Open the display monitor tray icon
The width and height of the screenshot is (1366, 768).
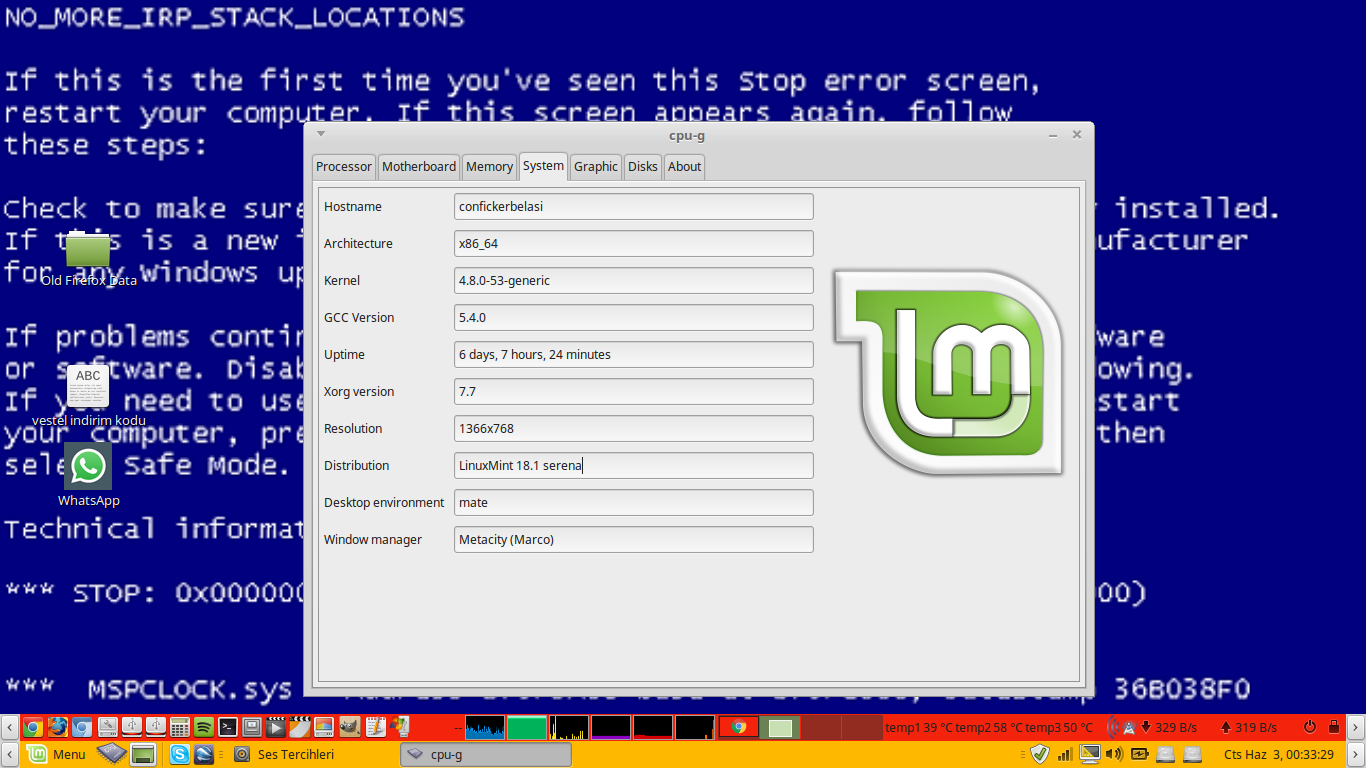[x=1090, y=754]
